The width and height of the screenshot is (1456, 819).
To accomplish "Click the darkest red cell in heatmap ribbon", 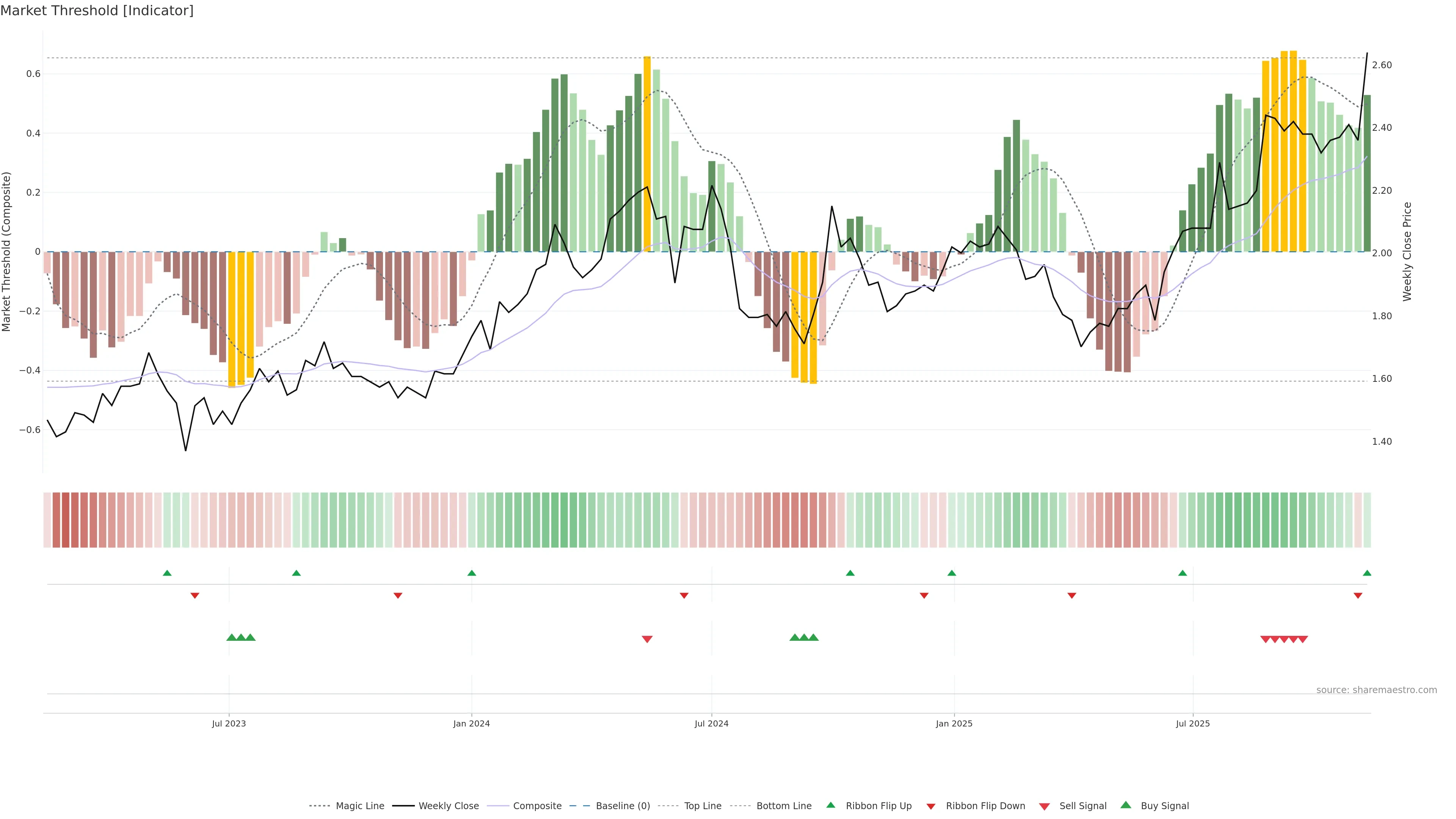I will (x=66, y=520).
